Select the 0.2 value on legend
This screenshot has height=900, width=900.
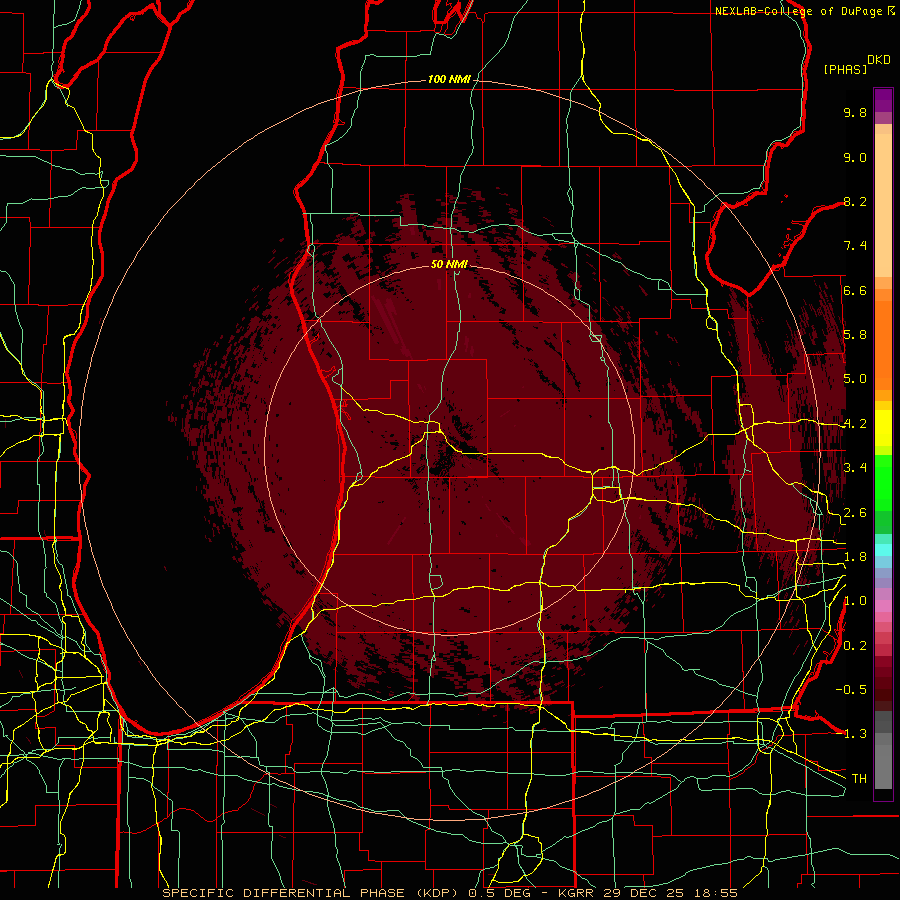tap(855, 646)
